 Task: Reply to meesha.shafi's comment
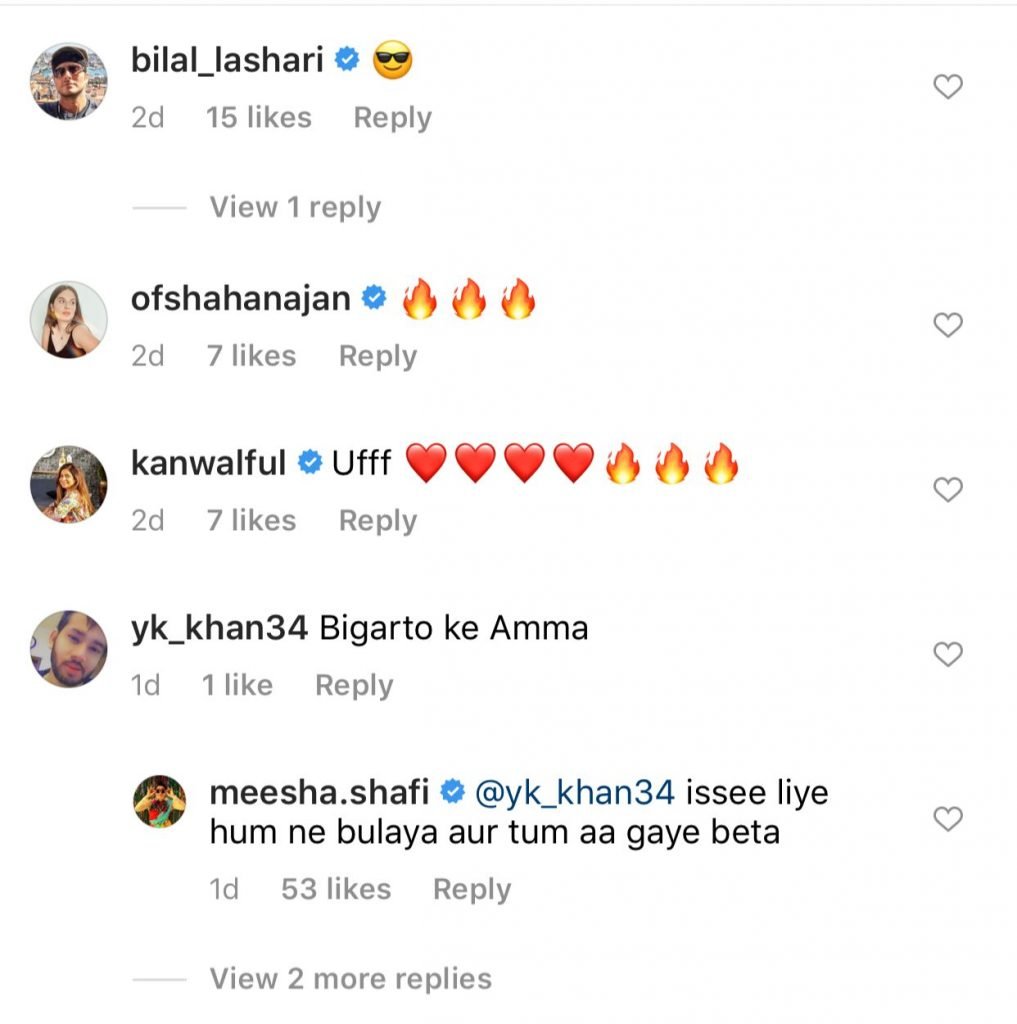click(x=471, y=889)
